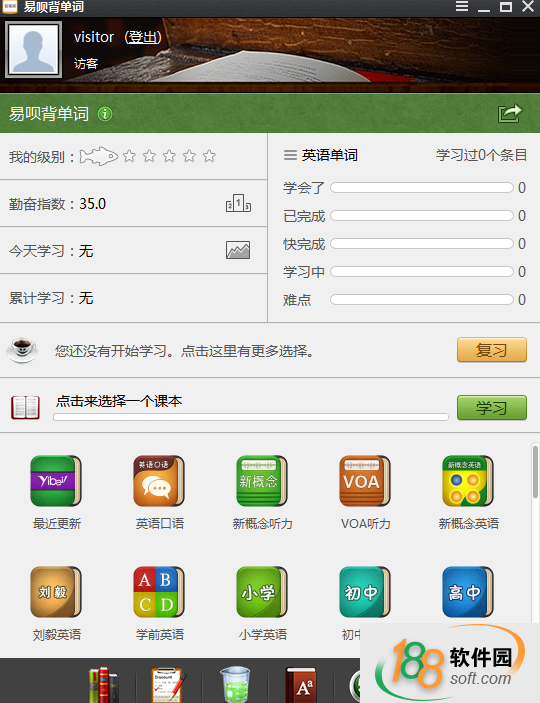Click the green 学习 button
This screenshot has width=540, height=703.
coord(492,408)
